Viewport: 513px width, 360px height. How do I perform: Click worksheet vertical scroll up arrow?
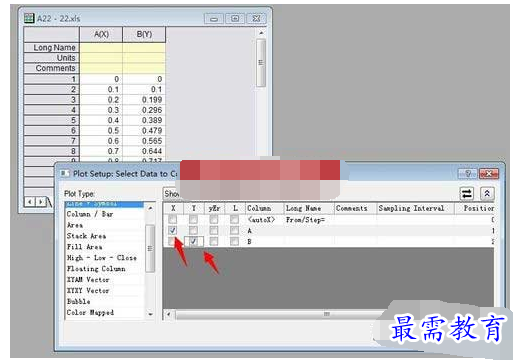261,33
